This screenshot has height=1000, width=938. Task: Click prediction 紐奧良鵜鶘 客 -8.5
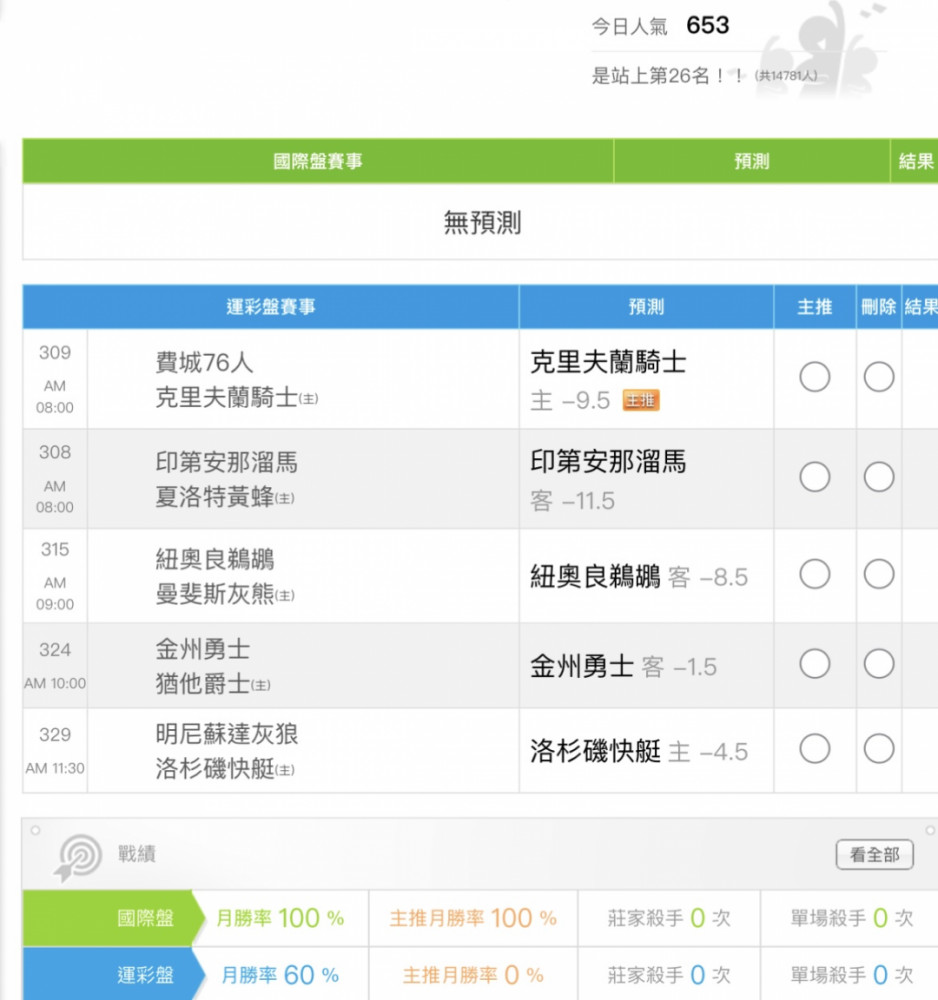638,577
